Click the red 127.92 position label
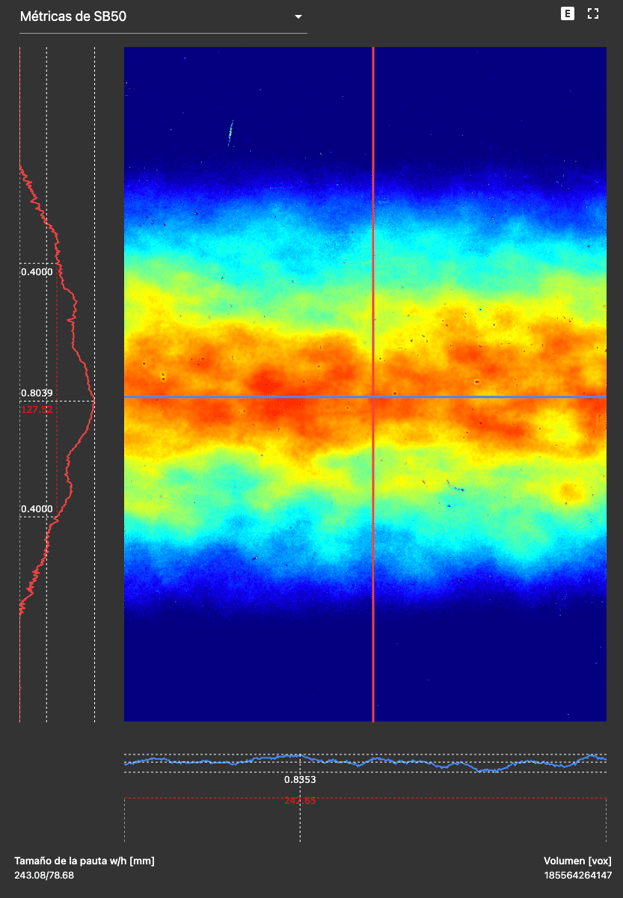 [x=37, y=409]
